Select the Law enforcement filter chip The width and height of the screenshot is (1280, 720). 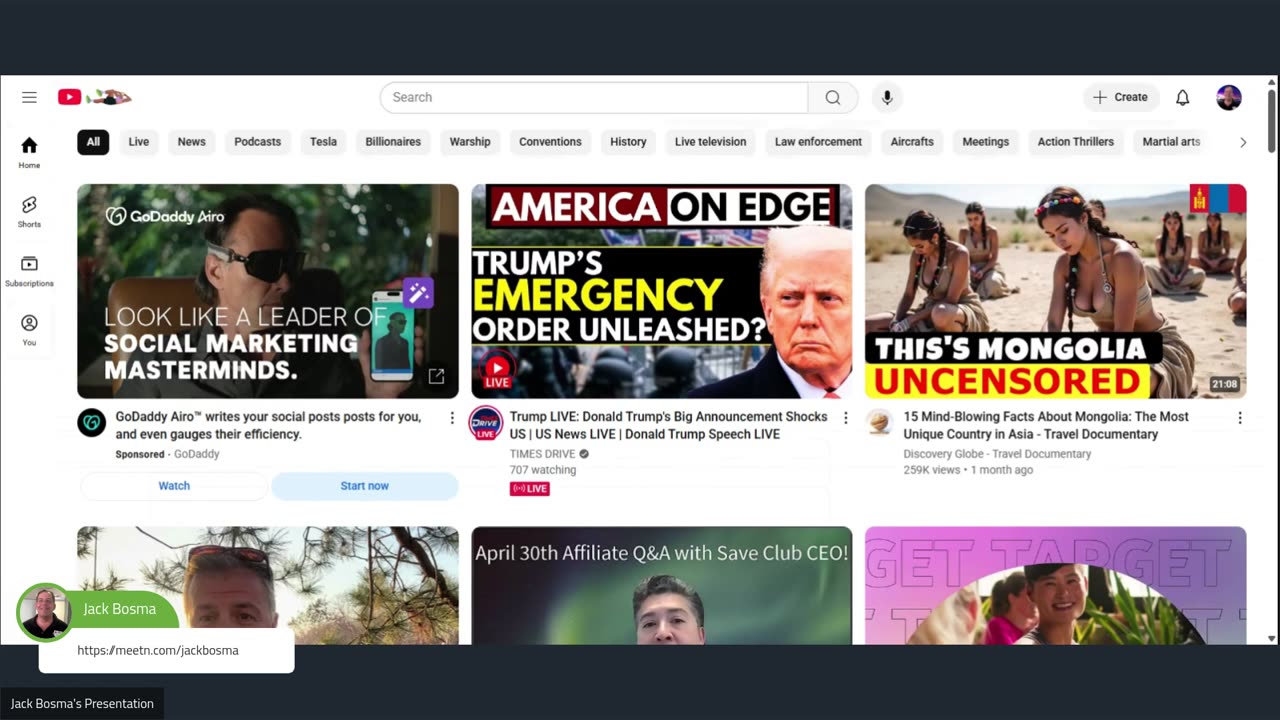point(818,142)
